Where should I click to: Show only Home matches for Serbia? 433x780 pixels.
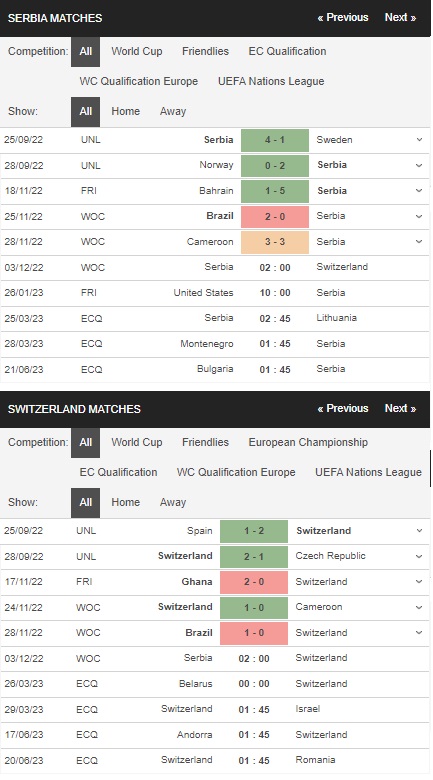pyautogui.click(x=125, y=111)
